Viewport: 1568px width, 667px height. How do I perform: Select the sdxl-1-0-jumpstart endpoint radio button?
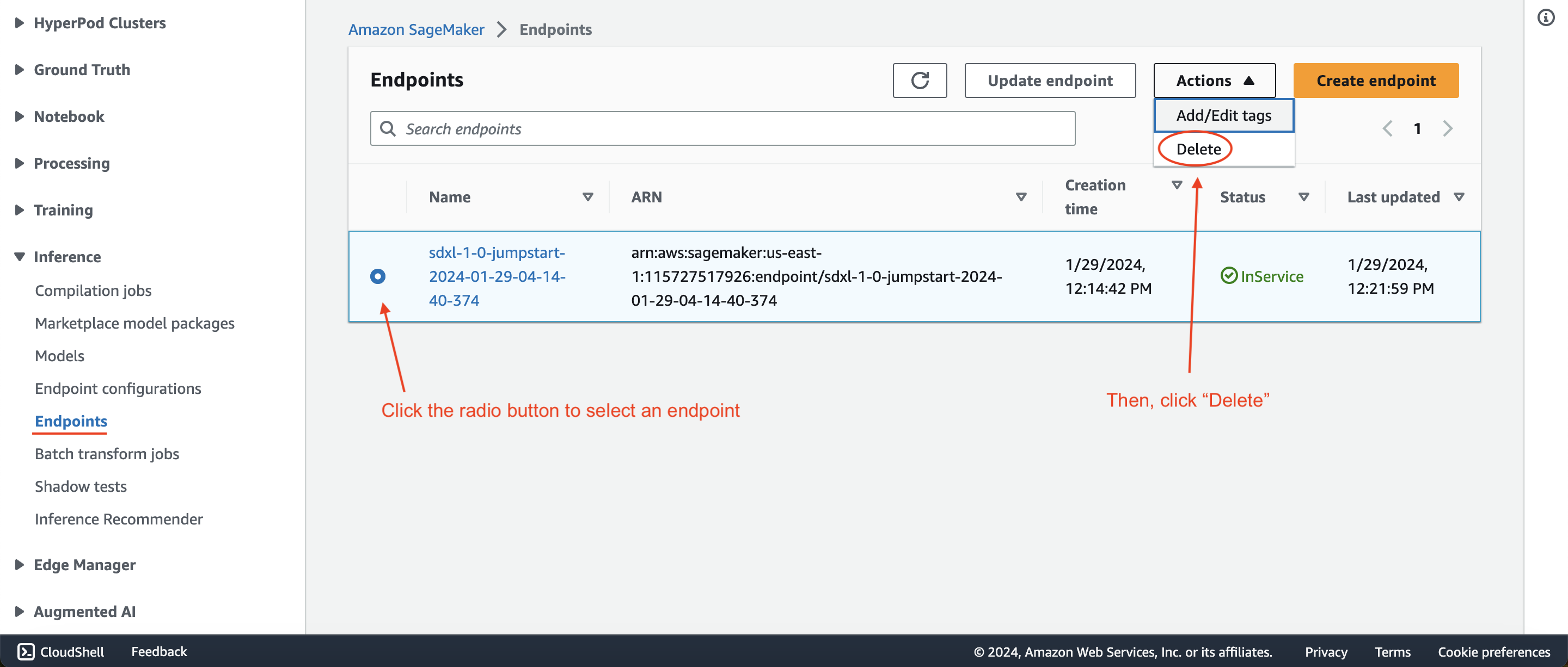[x=377, y=277]
